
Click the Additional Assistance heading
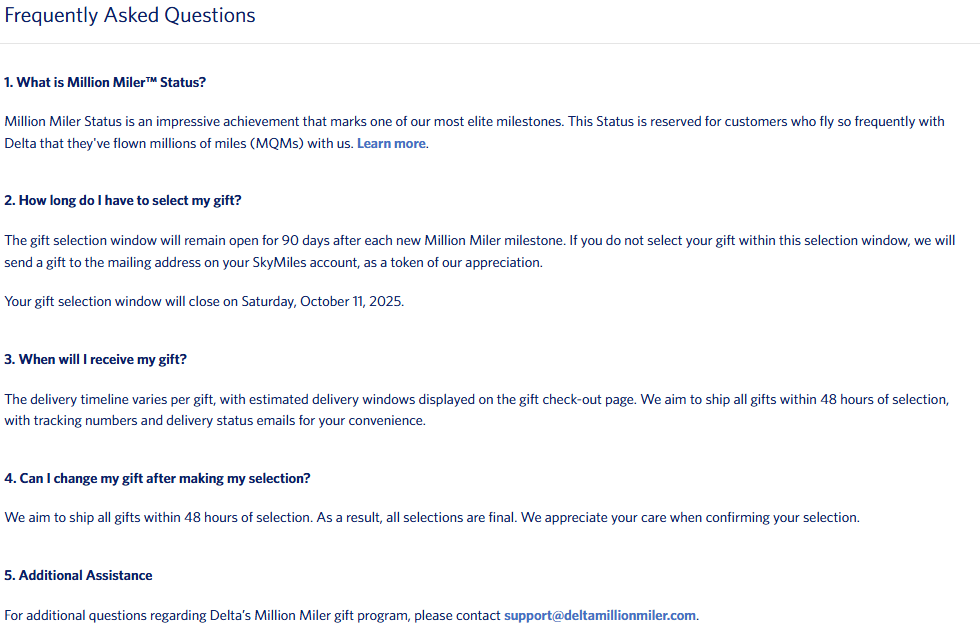(x=78, y=575)
